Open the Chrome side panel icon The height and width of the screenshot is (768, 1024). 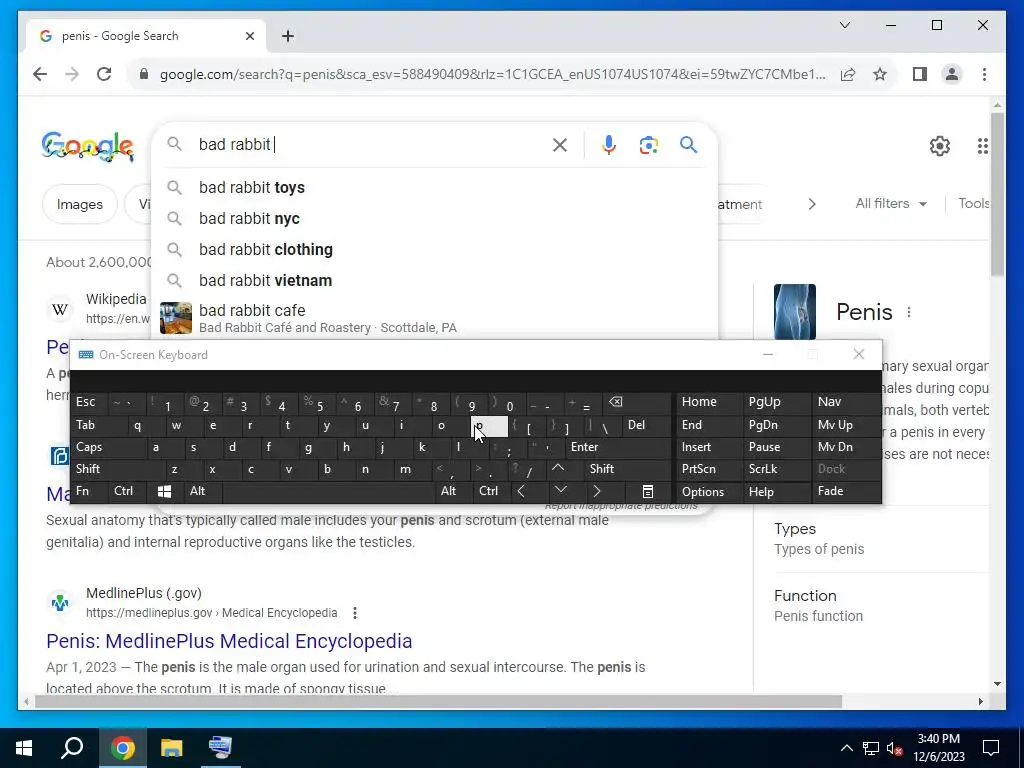(x=920, y=74)
